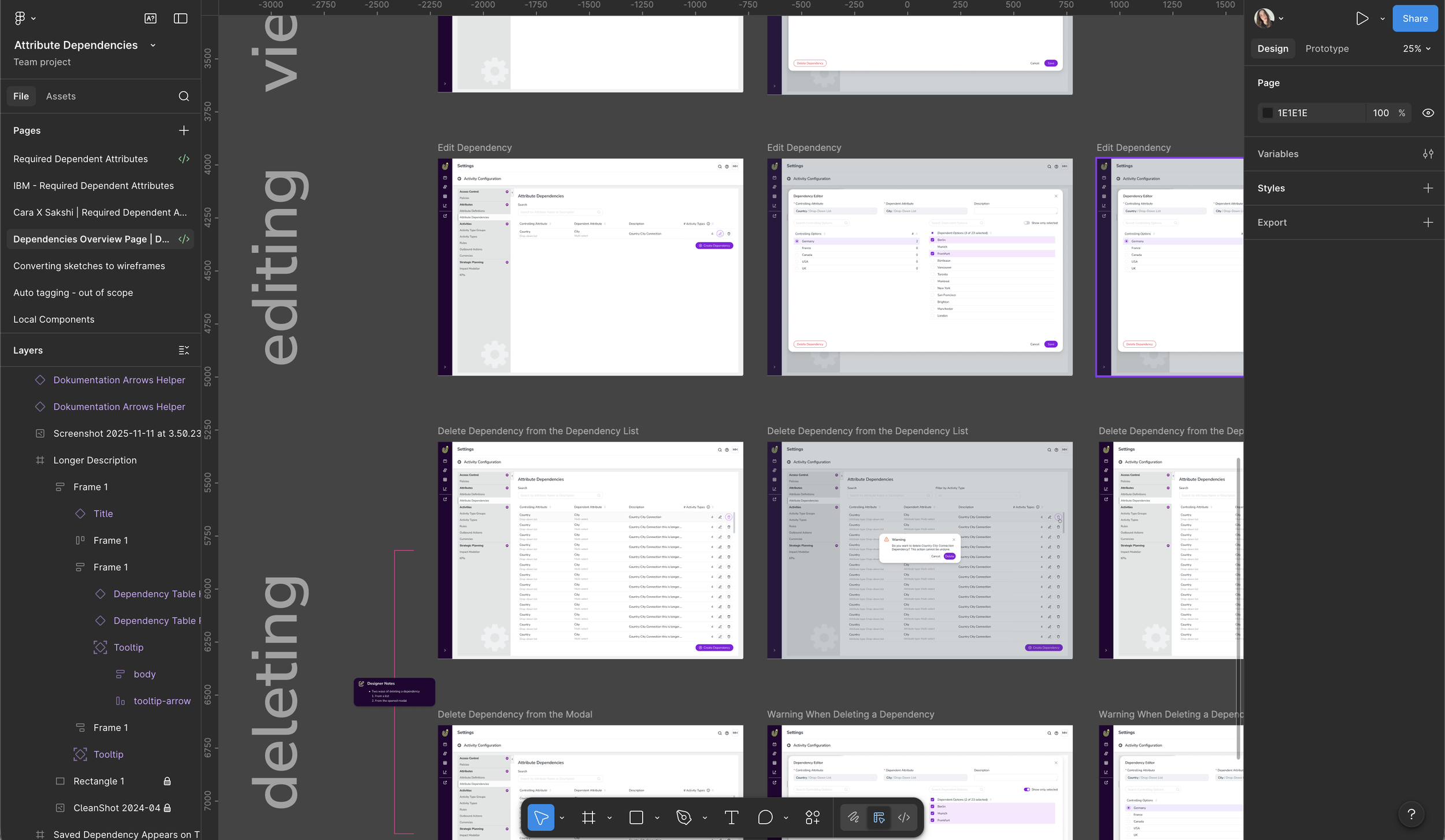The width and height of the screenshot is (1445, 840).
Task: Click the 1E1E1E page color swatch
Action: point(1268,113)
